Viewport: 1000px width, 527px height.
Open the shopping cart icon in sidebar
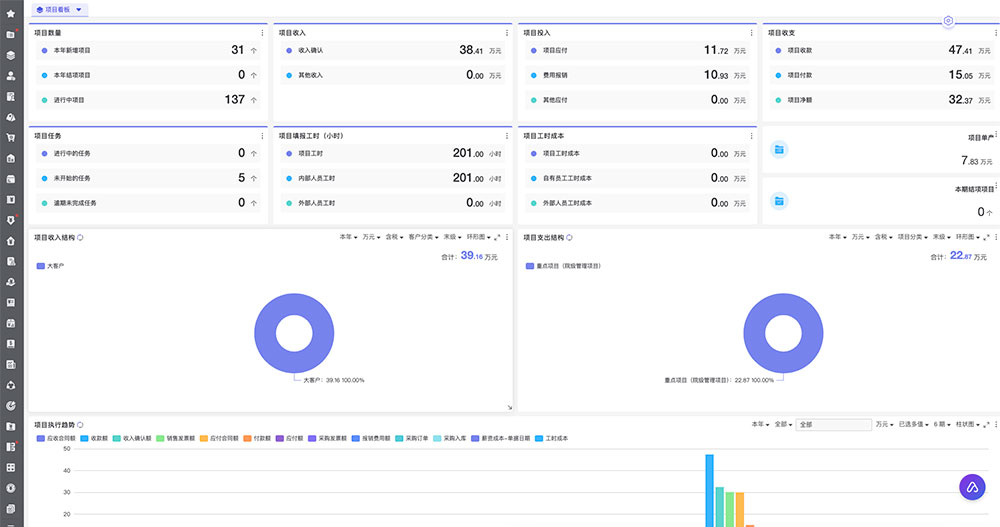tap(11, 137)
